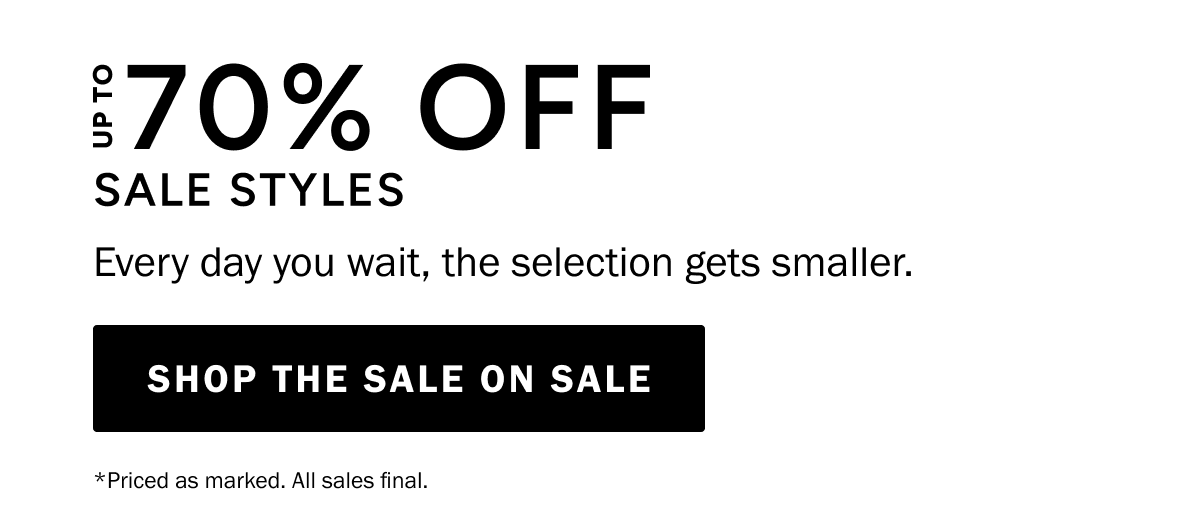
Task: Click the 'Every day you wait' tagline
Action: [503, 263]
